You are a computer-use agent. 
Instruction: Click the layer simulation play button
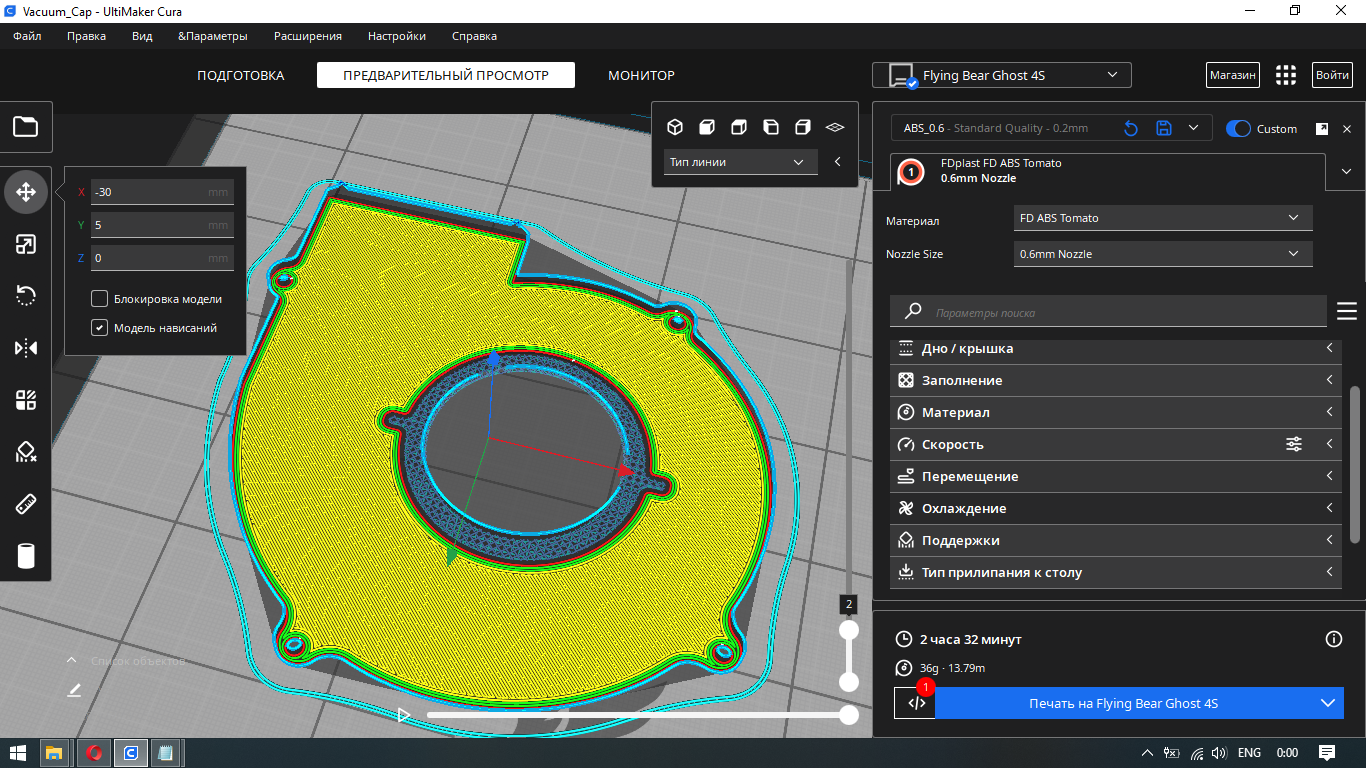404,715
